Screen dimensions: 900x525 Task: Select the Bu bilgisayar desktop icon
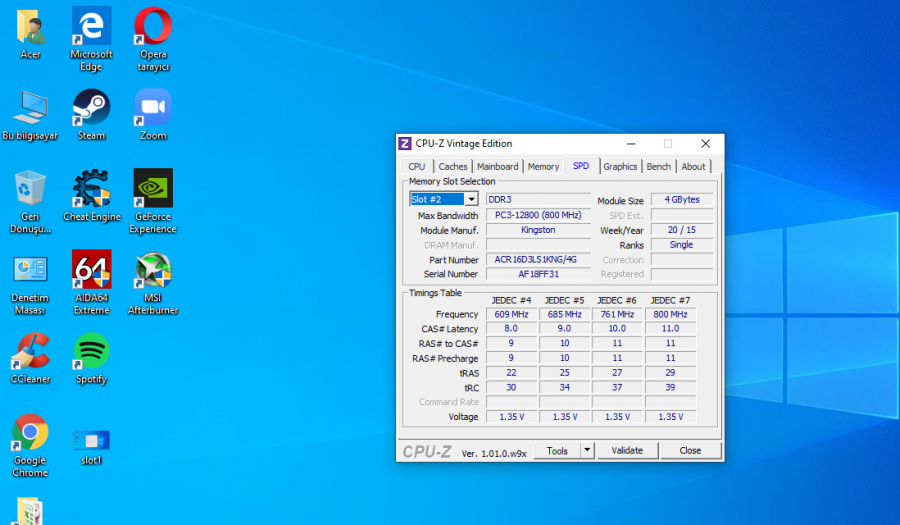(x=30, y=115)
